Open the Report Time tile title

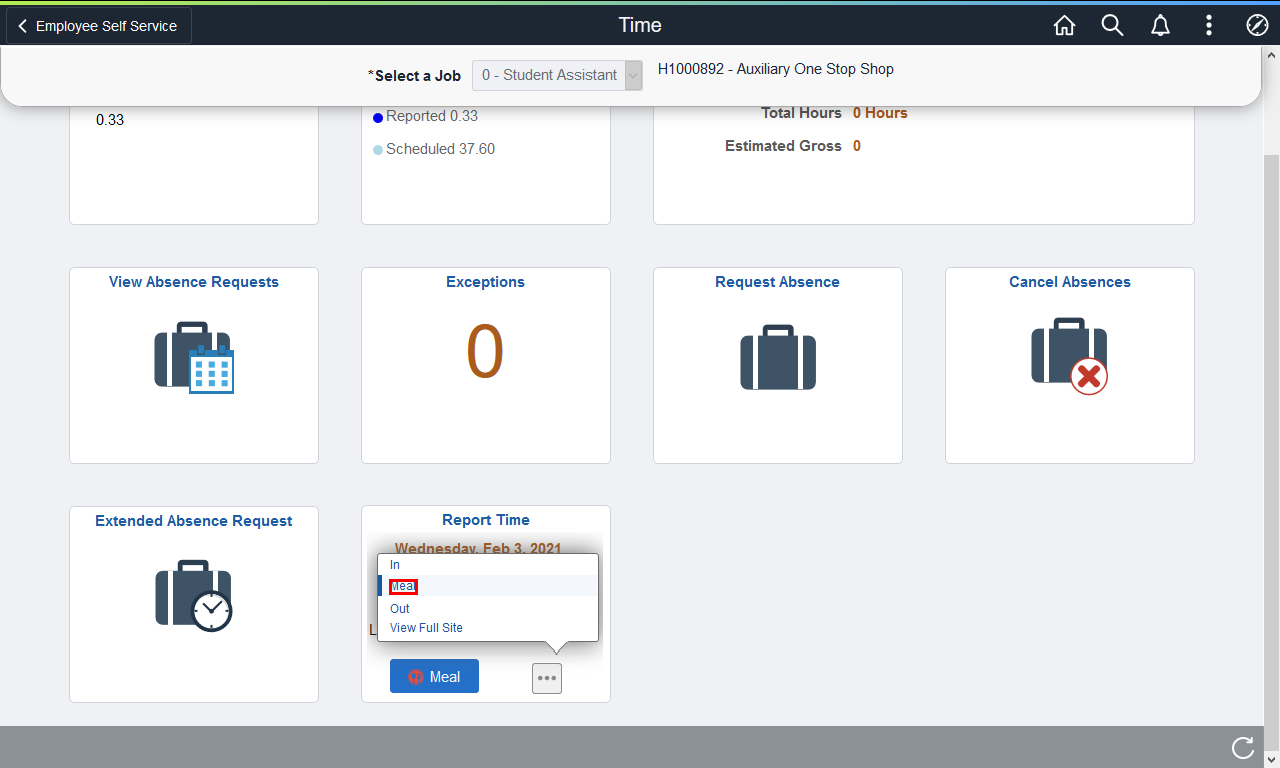(486, 520)
